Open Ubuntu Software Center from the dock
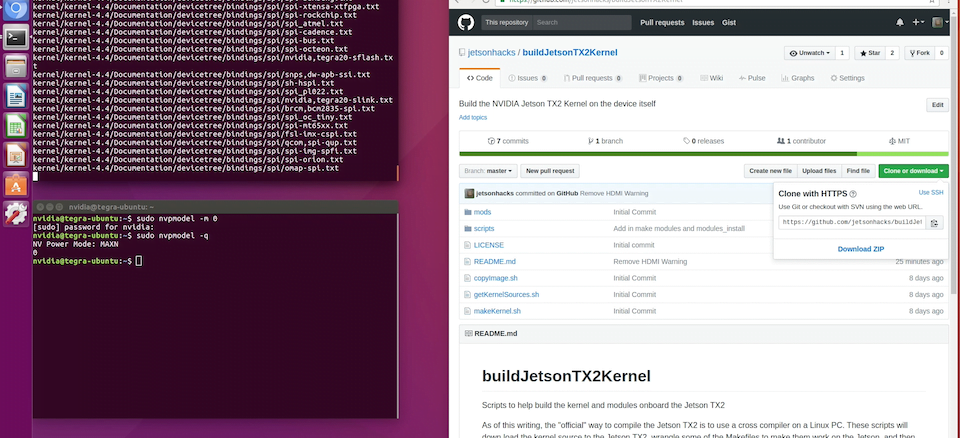The height and width of the screenshot is (438, 960). click(x=16, y=184)
